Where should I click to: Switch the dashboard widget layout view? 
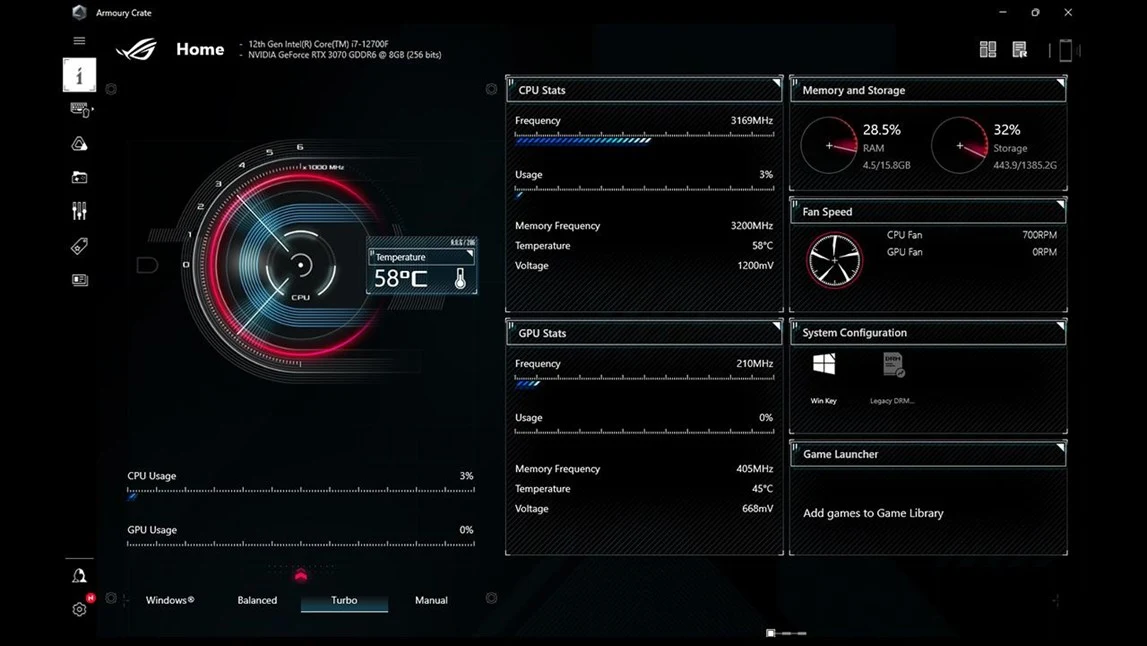pos(988,49)
